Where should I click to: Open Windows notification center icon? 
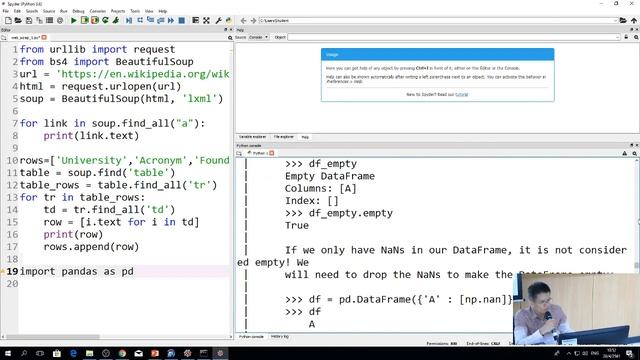[x=630, y=353]
